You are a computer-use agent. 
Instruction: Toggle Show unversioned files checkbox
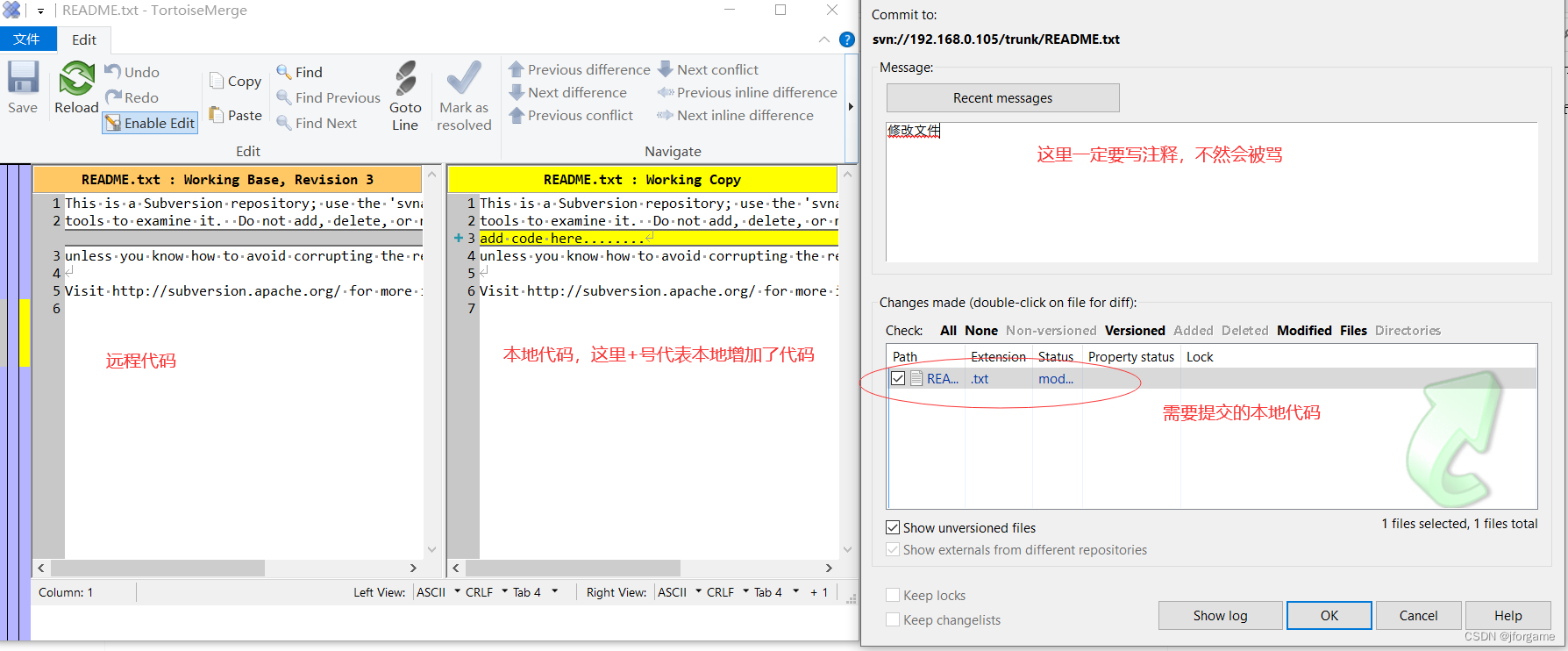pyautogui.click(x=893, y=527)
